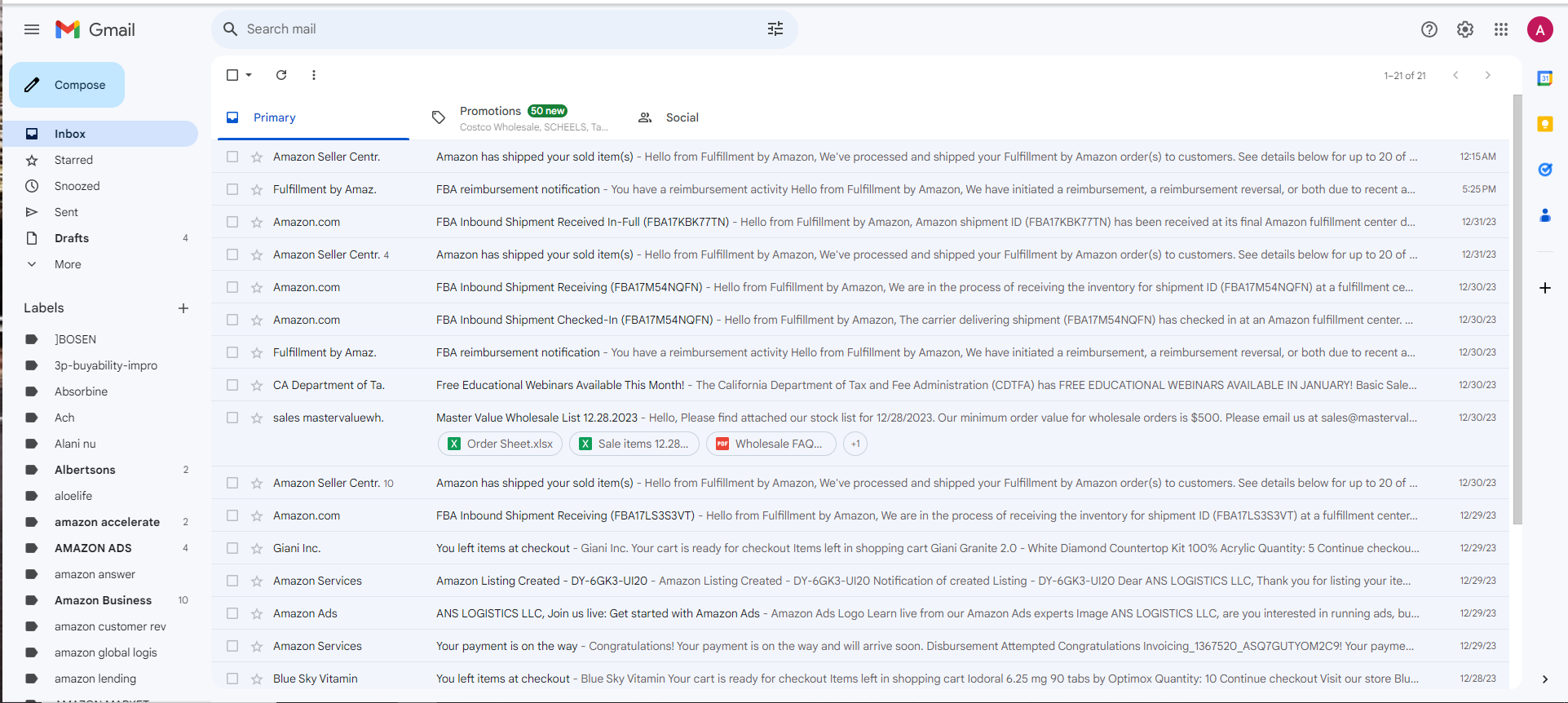Select the Amazon Ads email checkbox
Screen dimensions: 1568x703
232,613
